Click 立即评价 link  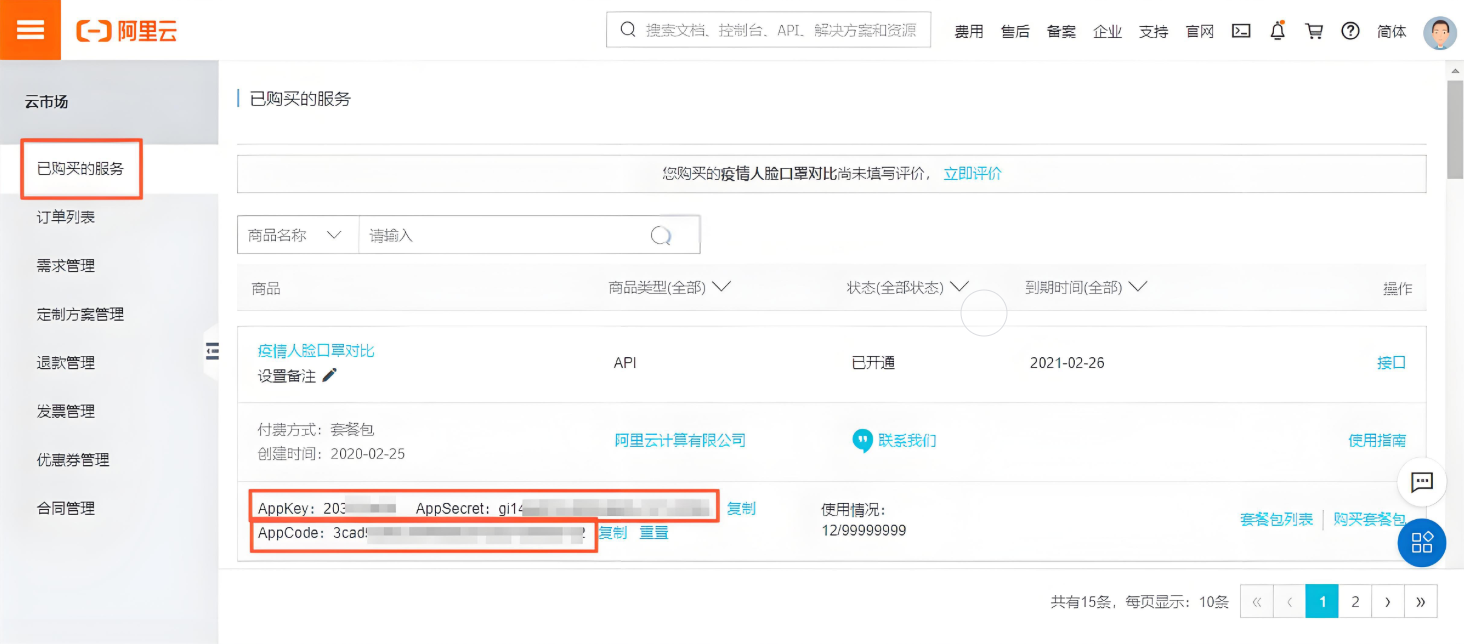973,173
